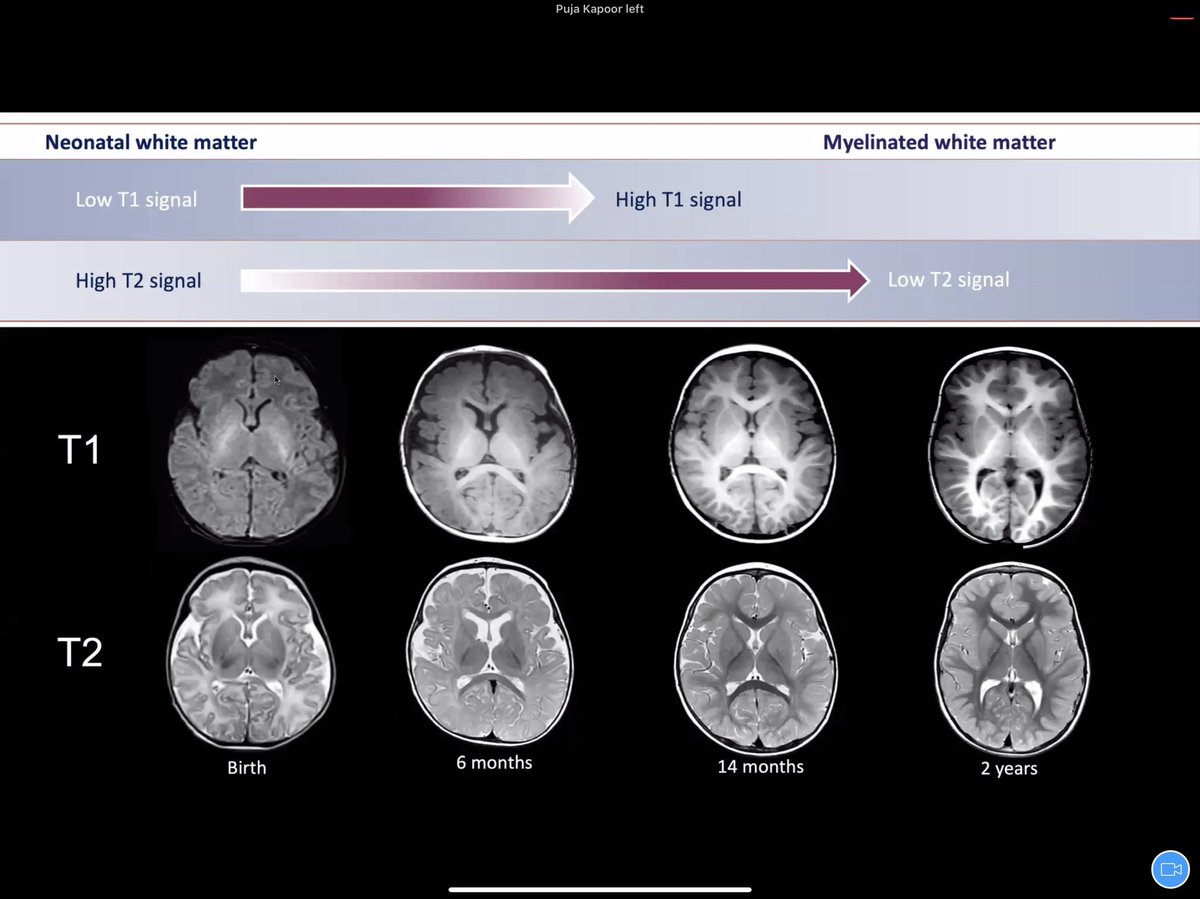Click the '2 years' caption
Image resolution: width=1200 pixels, height=899 pixels.
(1009, 769)
